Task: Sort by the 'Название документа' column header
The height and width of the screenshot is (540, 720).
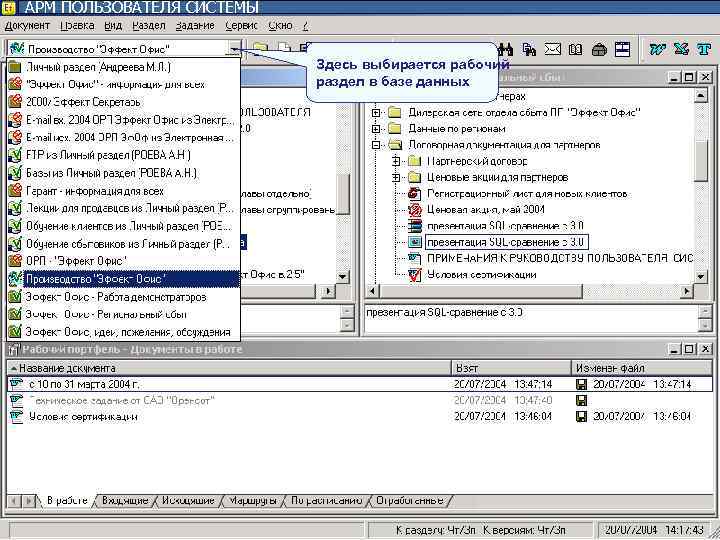Action: 229,368
